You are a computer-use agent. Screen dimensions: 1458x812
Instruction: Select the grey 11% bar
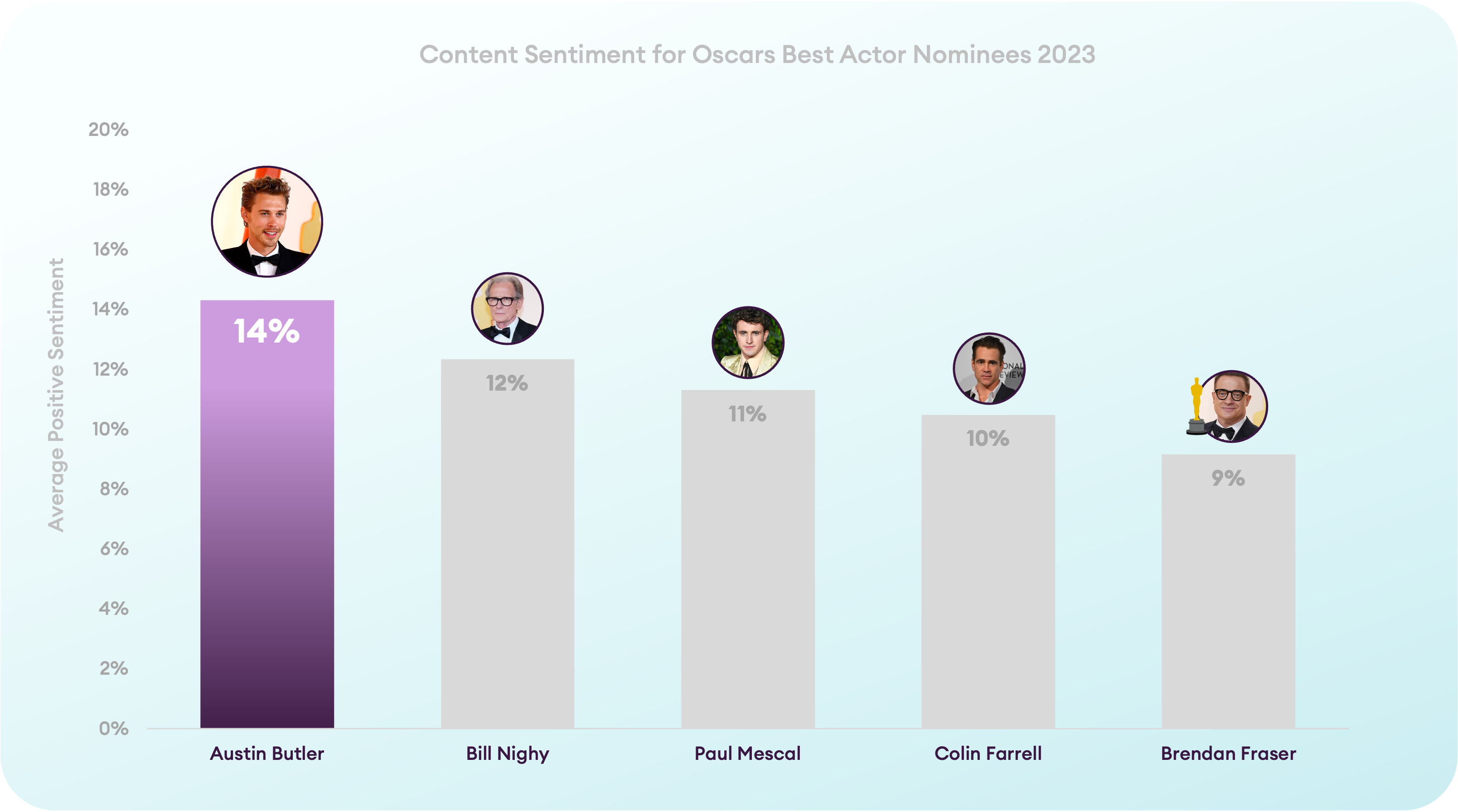tap(748, 559)
